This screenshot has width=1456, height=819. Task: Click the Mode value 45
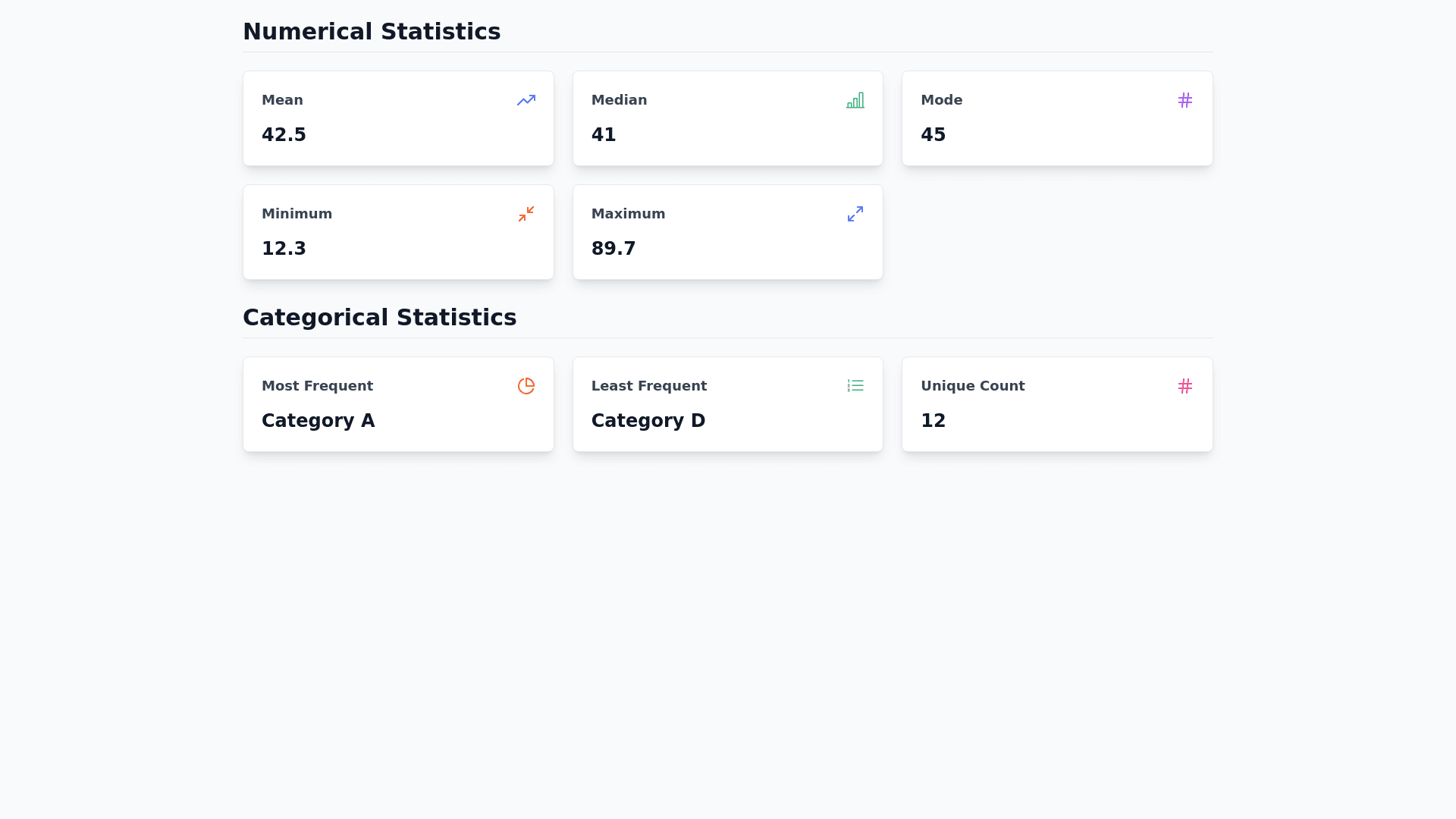[x=933, y=135]
